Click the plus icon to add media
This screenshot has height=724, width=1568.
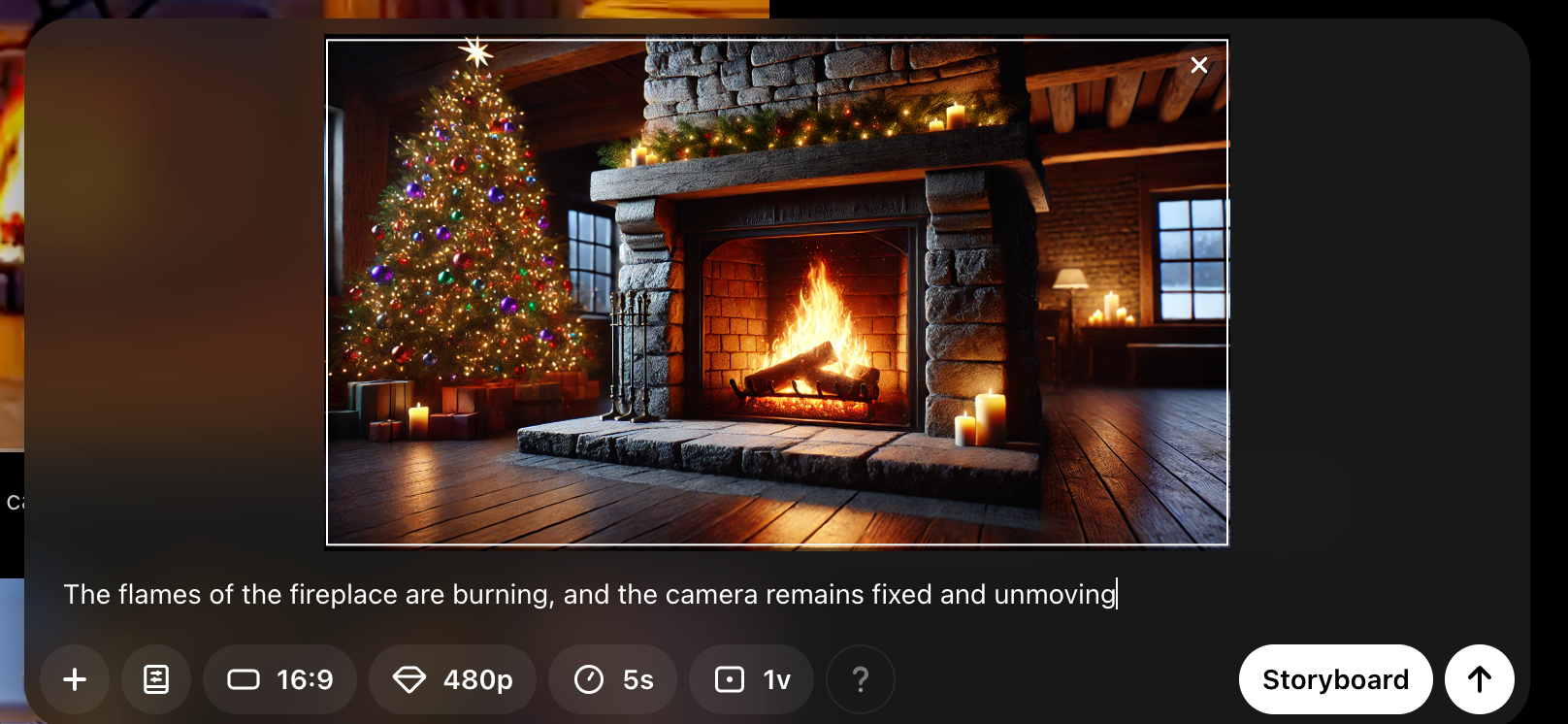click(75, 679)
